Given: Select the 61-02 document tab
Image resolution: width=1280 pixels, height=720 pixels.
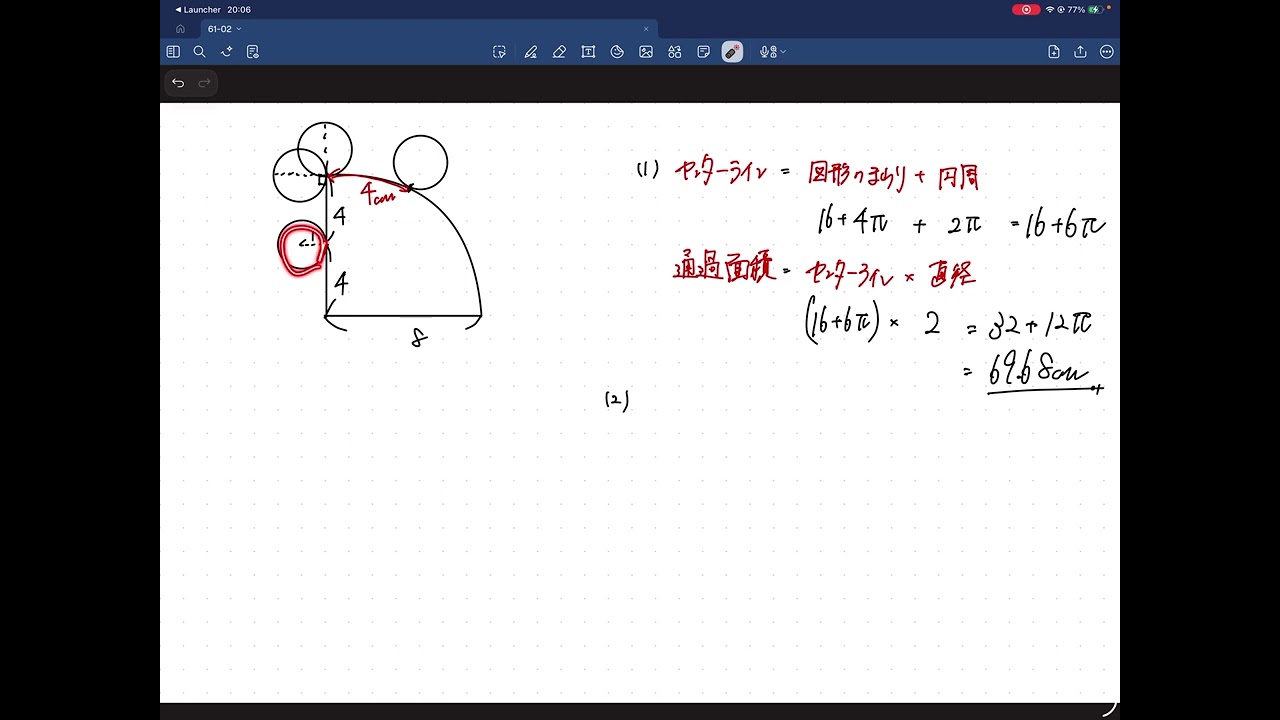Looking at the screenshot, I should [429, 29].
